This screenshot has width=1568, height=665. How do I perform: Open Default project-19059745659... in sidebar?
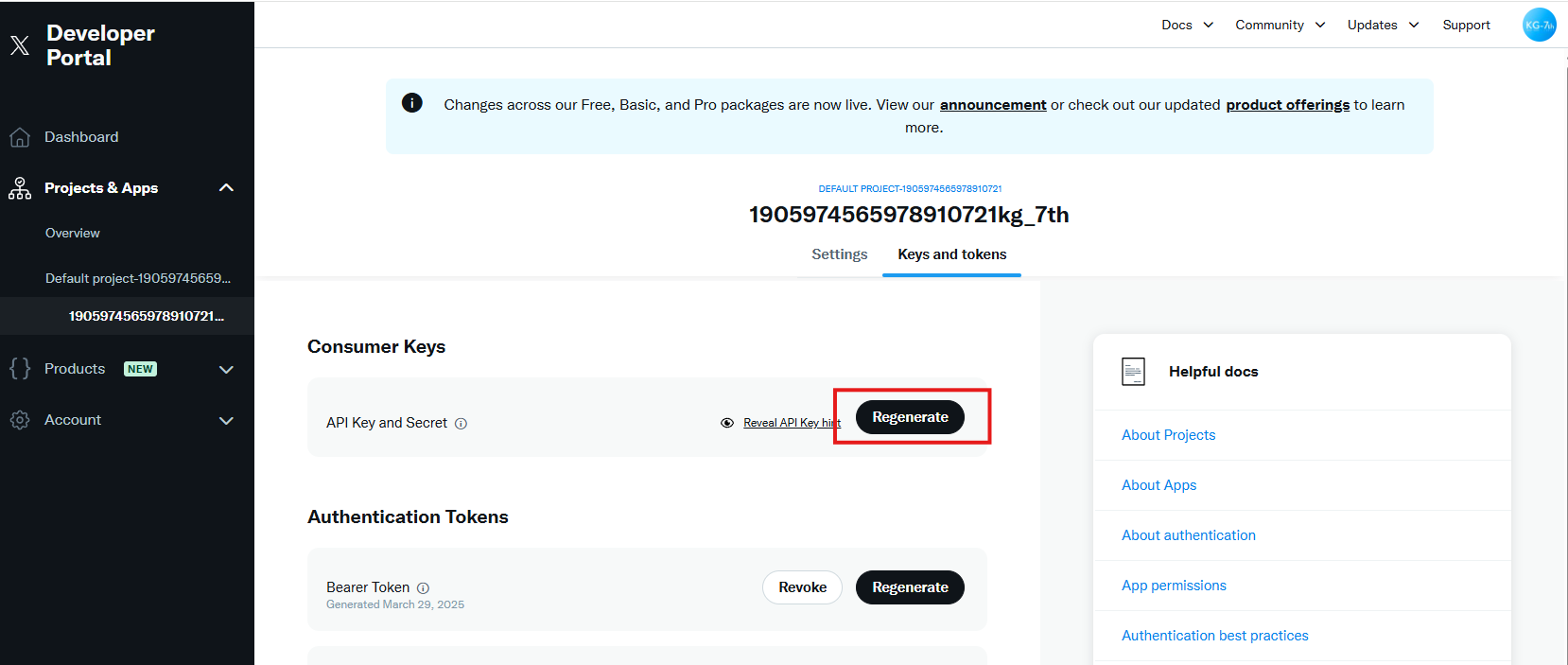pyautogui.click(x=138, y=278)
